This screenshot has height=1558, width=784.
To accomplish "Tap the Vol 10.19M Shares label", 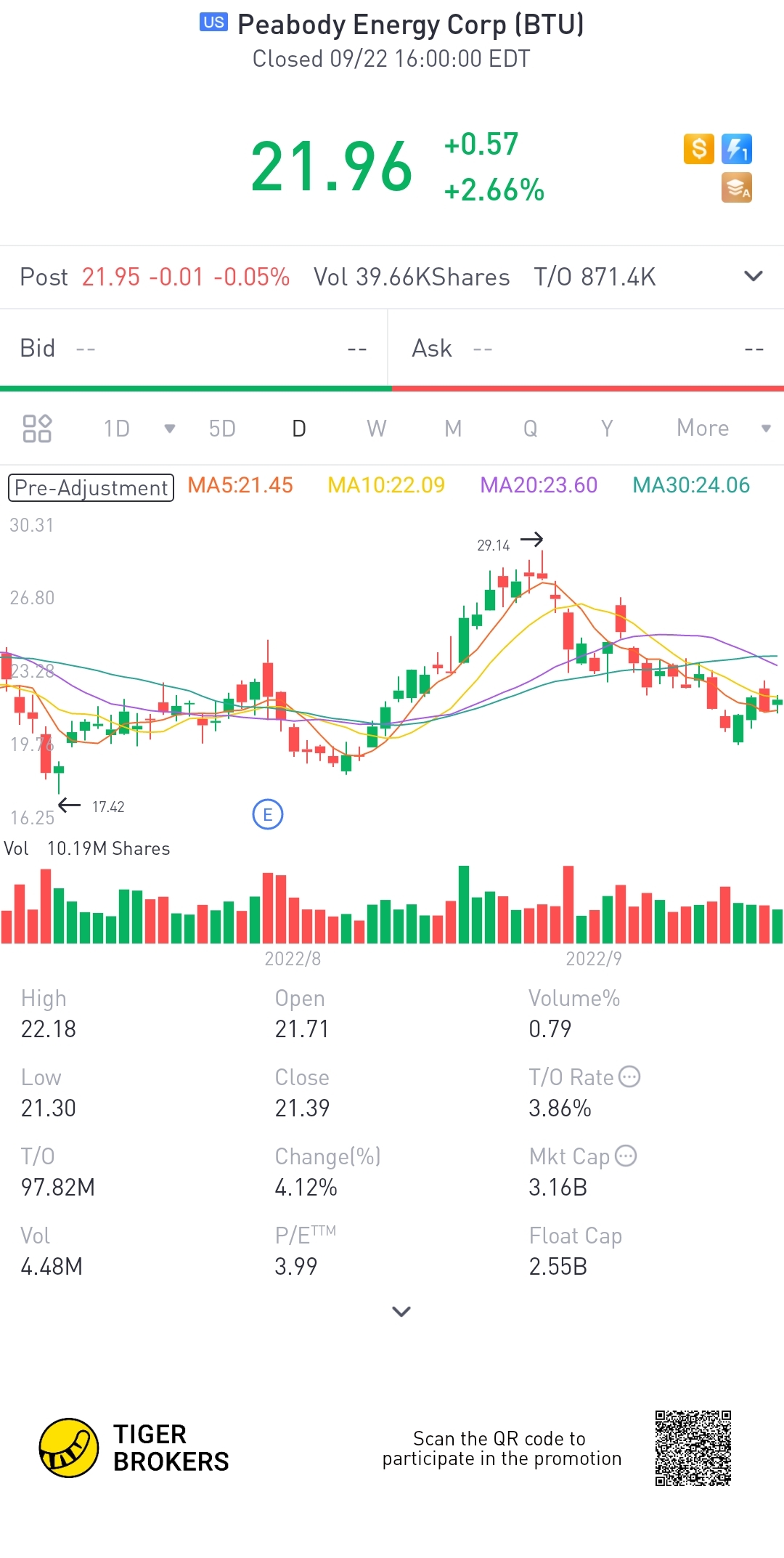I will (x=87, y=848).
